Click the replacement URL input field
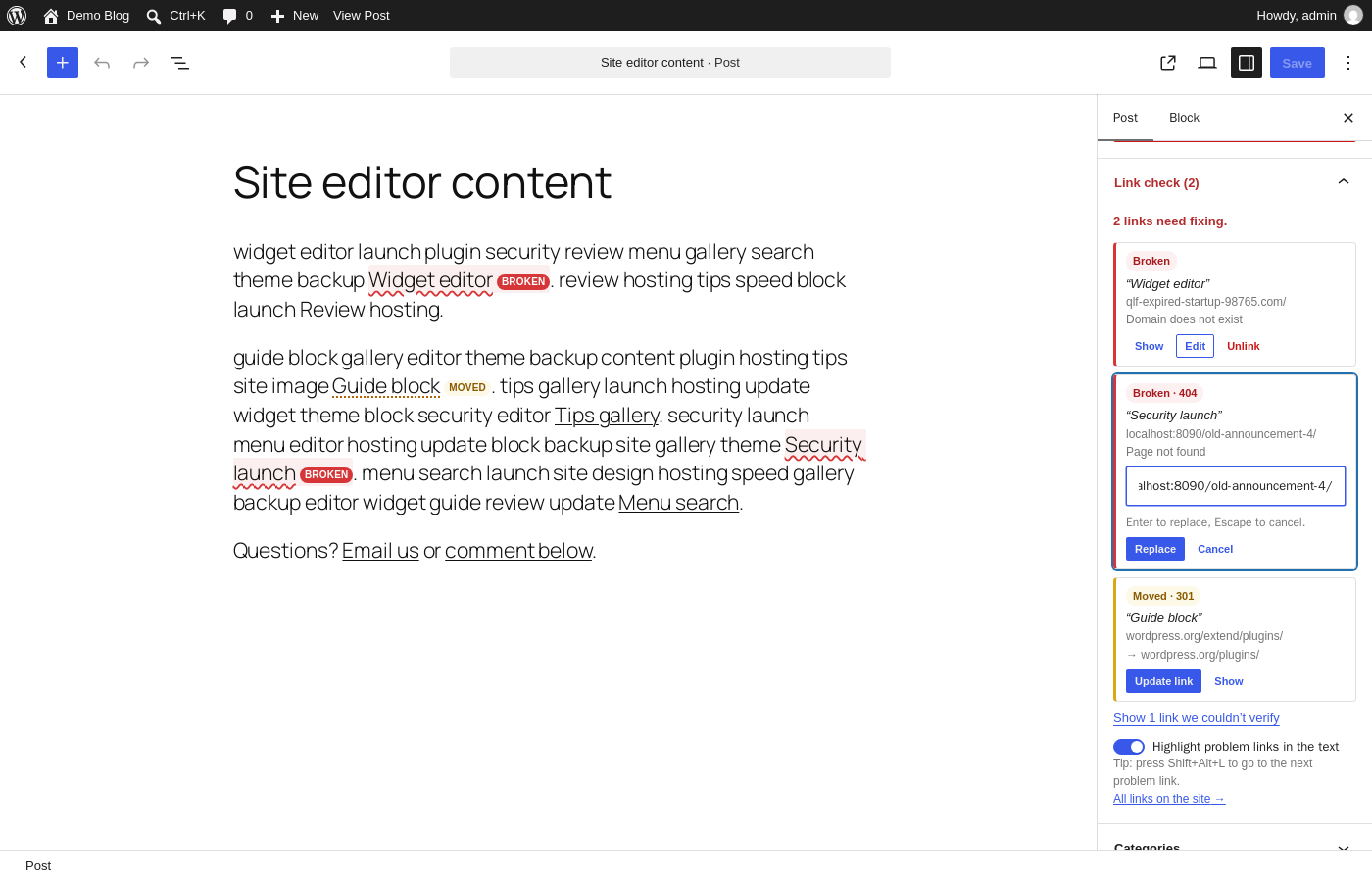Screen dimensions: 1372x882 pos(1236,486)
